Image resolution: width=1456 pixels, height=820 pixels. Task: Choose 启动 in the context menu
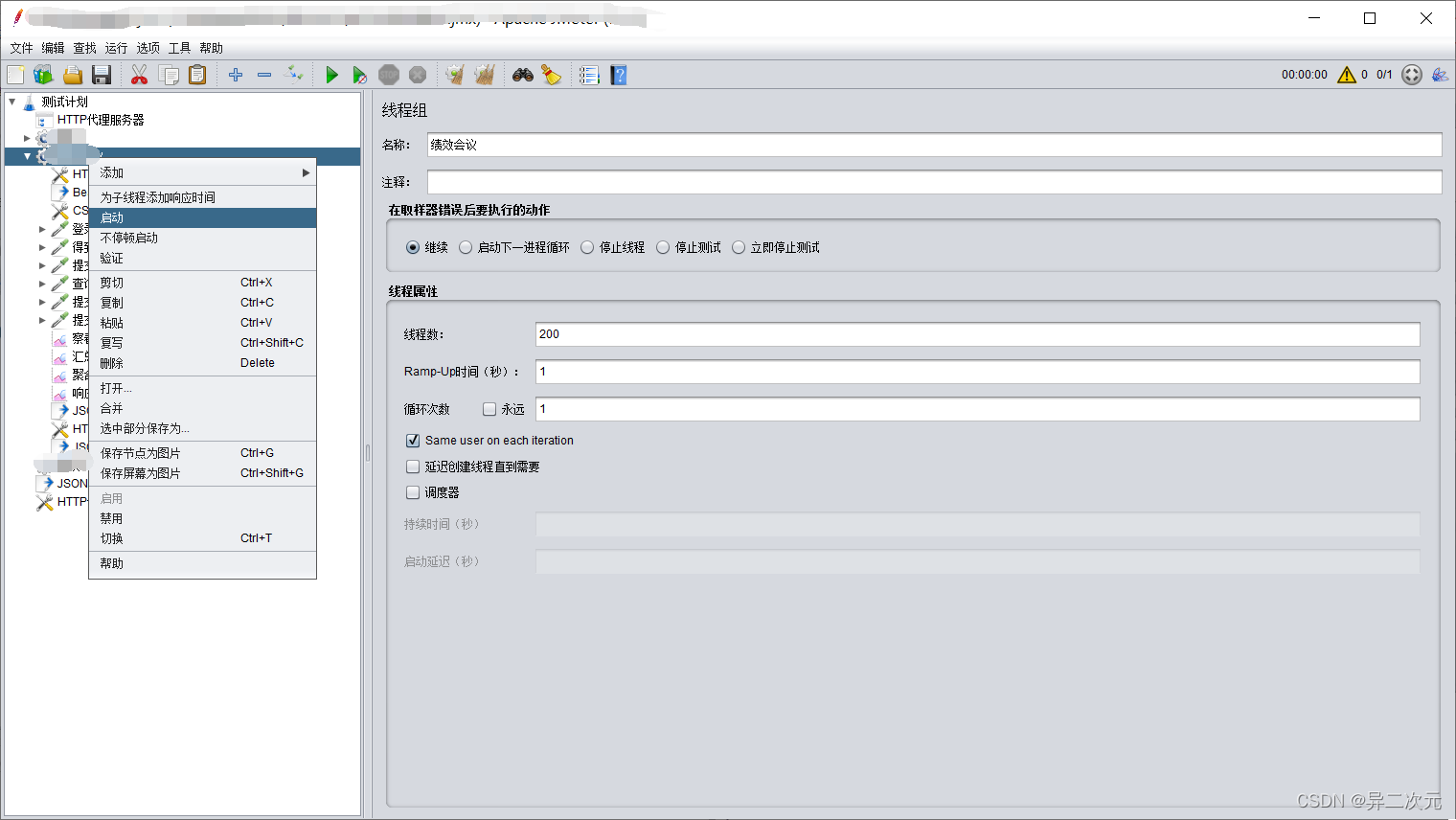[202, 217]
